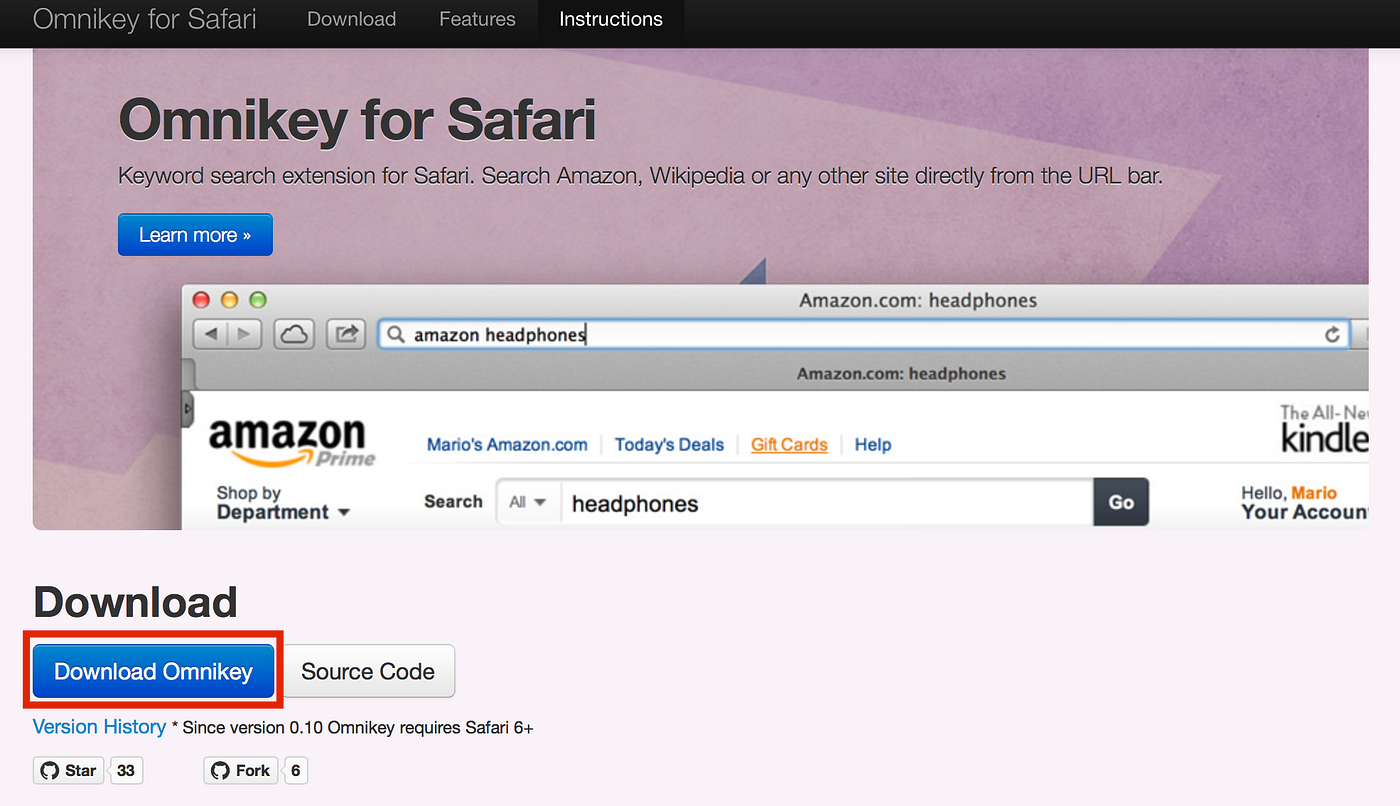Click the Learn more button

tap(195, 235)
